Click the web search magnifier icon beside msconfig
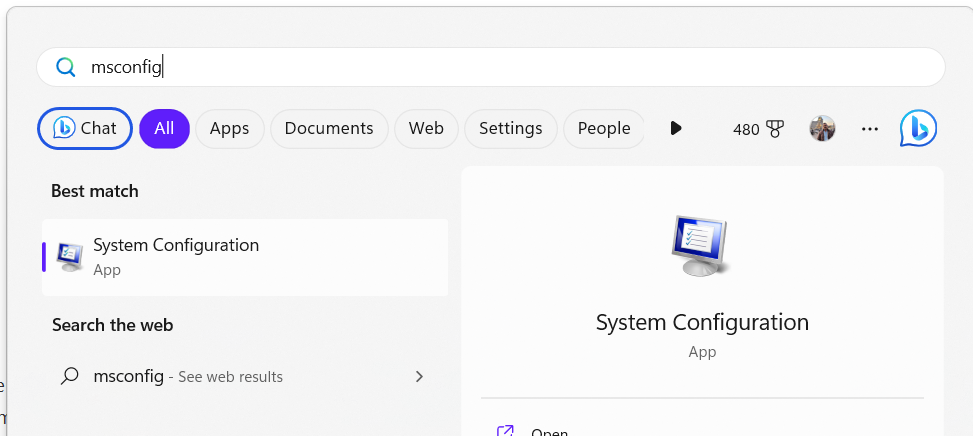Image resolution: width=973 pixels, height=436 pixels. [x=70, y=376]
